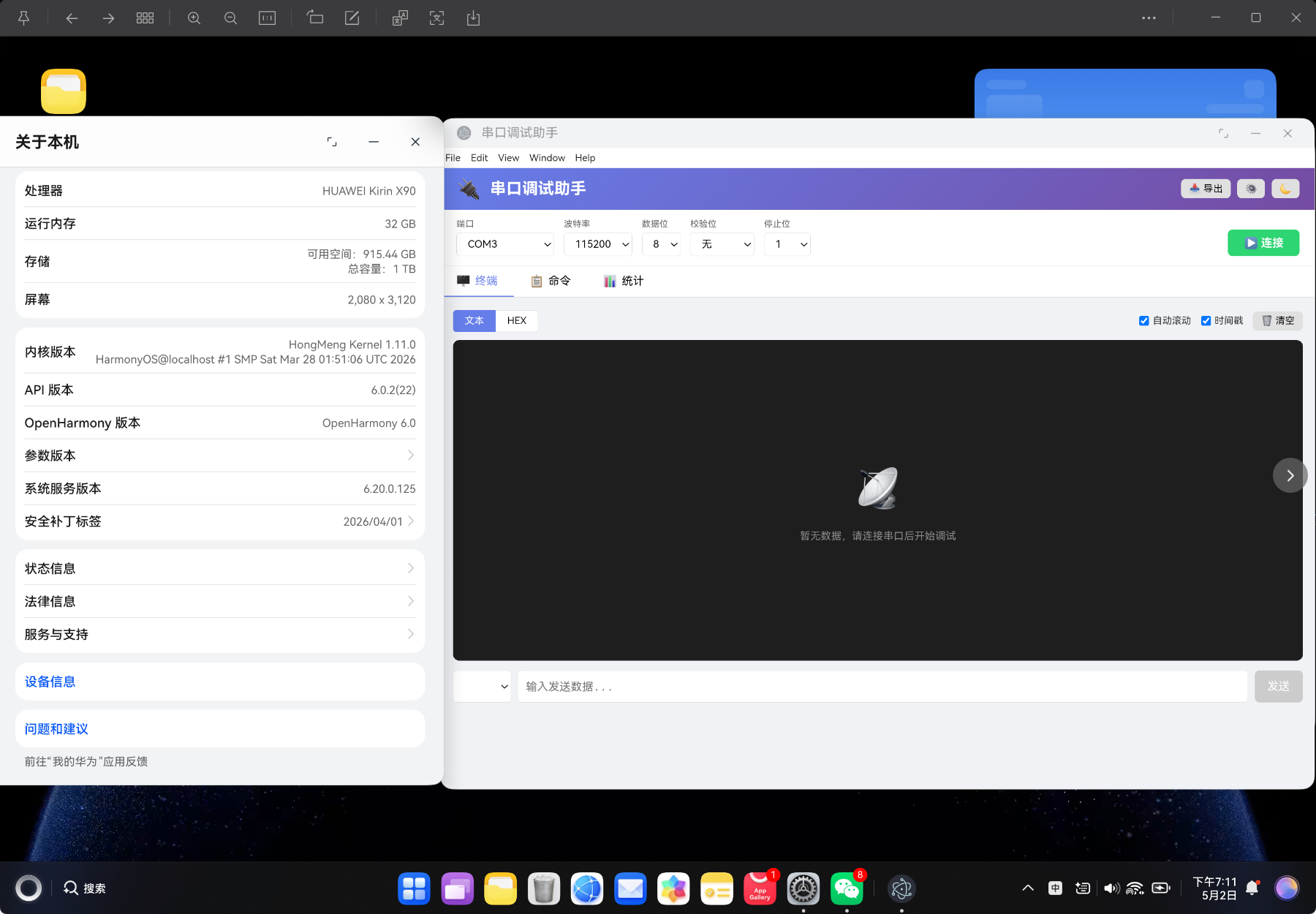The image size is (1316, 914).
Task: Open the Gallery app from dock
Action: [673, 888]
